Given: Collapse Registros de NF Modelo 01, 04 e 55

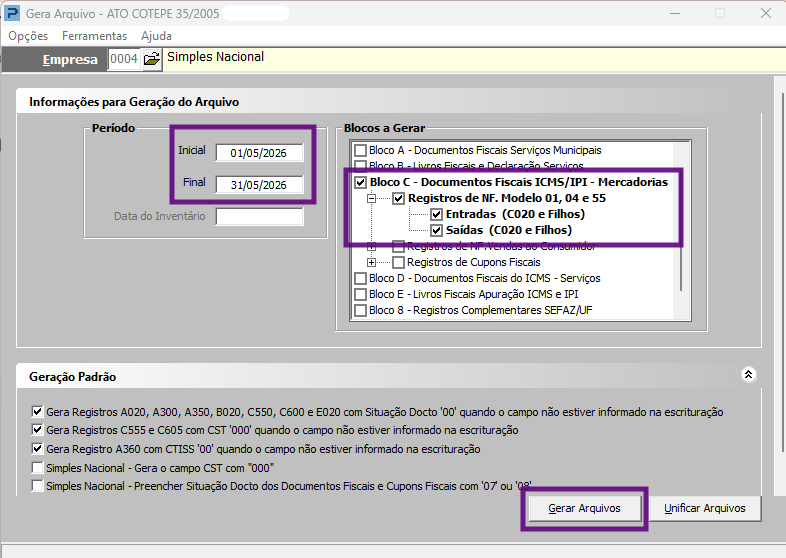Looking at the screenshot, I should click(x=371, y=198).
